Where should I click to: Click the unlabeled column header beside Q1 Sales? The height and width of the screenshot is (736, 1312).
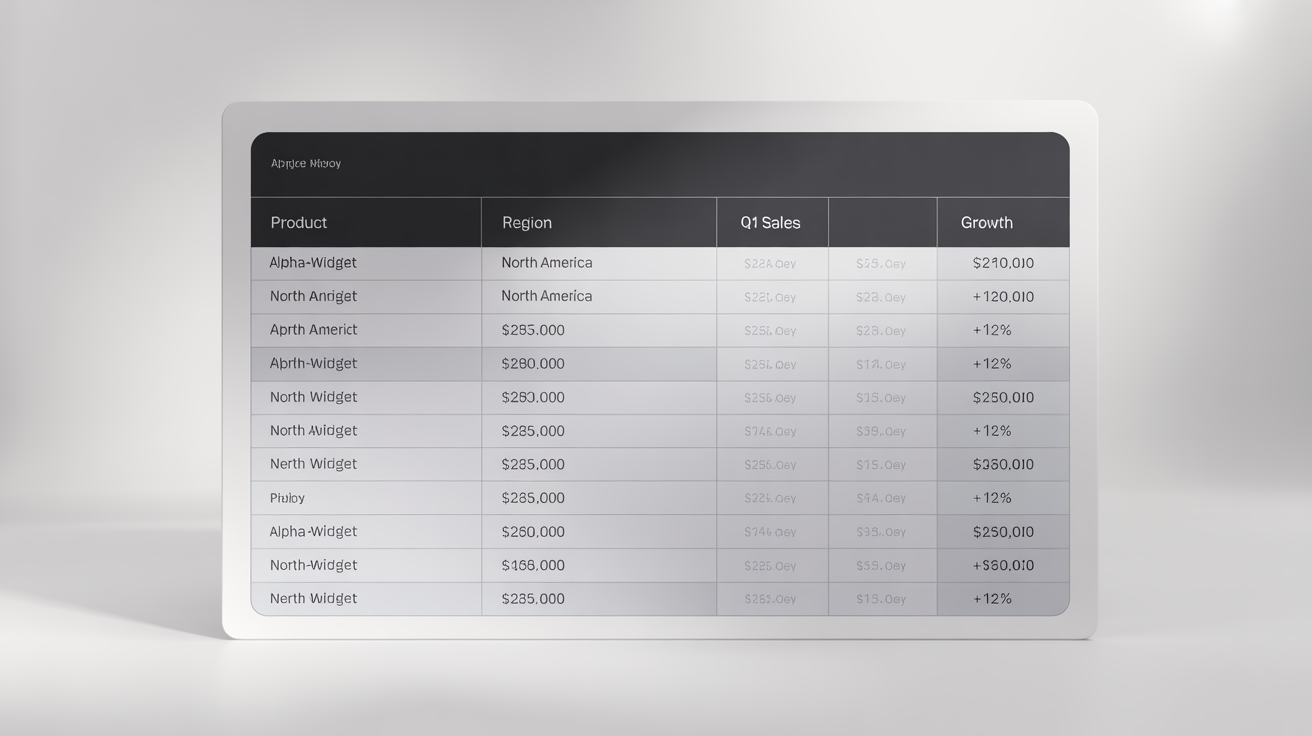coord(882,222)
